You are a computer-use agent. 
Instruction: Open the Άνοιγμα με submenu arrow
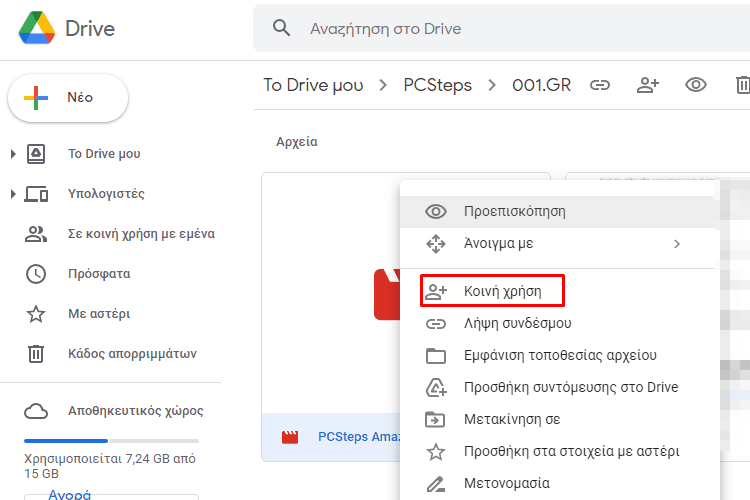[677, 244]
